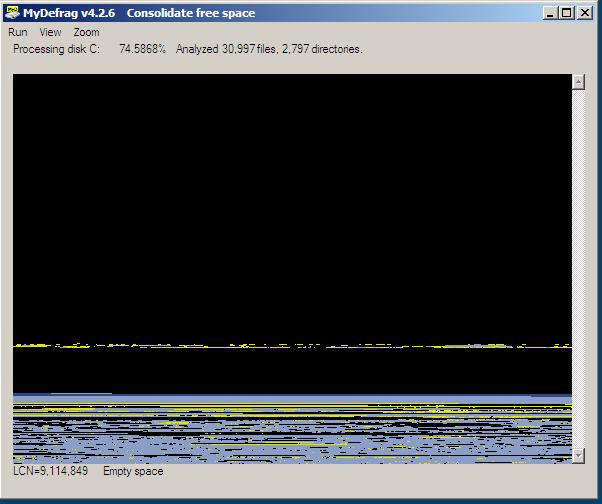Click the 'Consolidate free space' title text

tap(191, 13)
